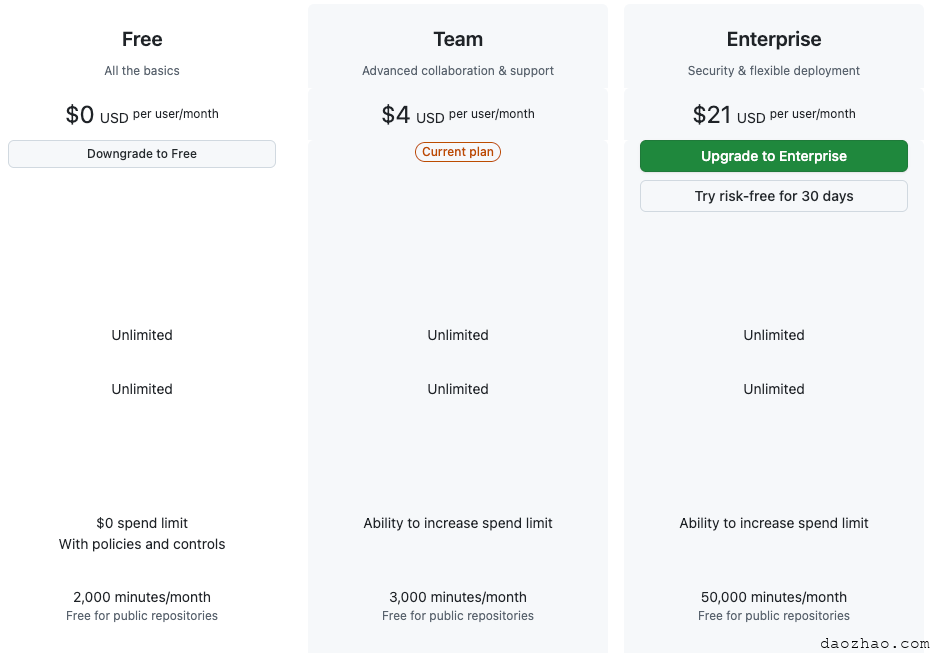This screenshot has height=653, width=935.
Task: Click 'With policies and controls' text
Action: pos(142,544)
